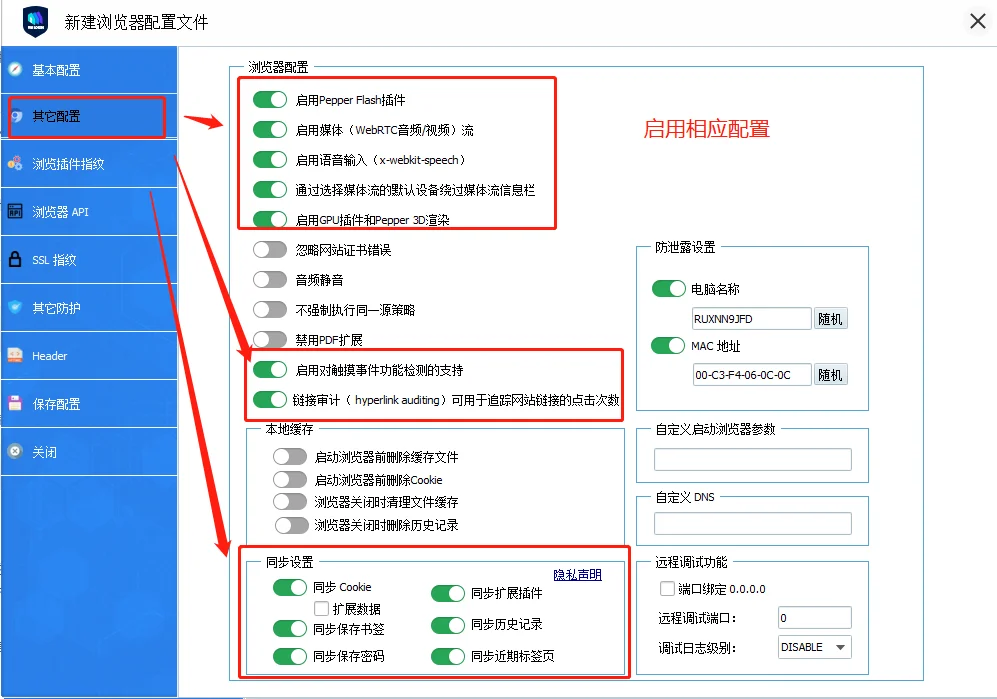997x699 pixels.
Task: Click 随机 button next to 电脑名称
Action: click(x=830, y=319)
